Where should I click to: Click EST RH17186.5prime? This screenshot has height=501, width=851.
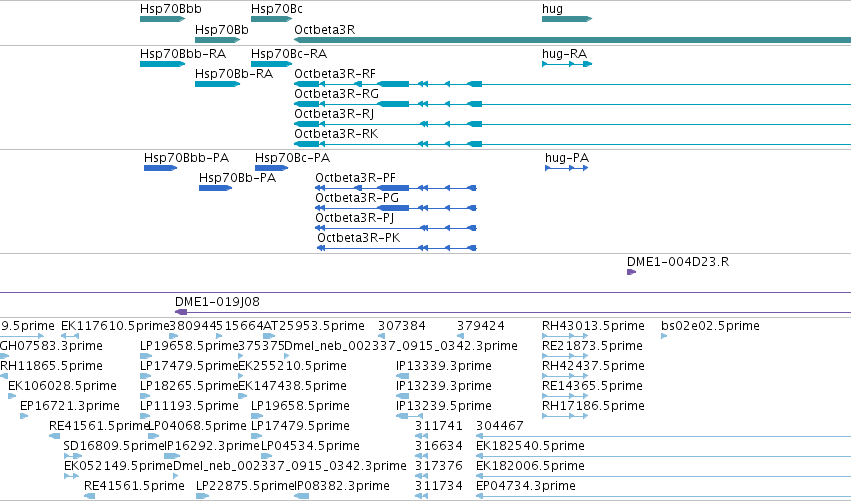pyautogui.click(x=593, y=406)
